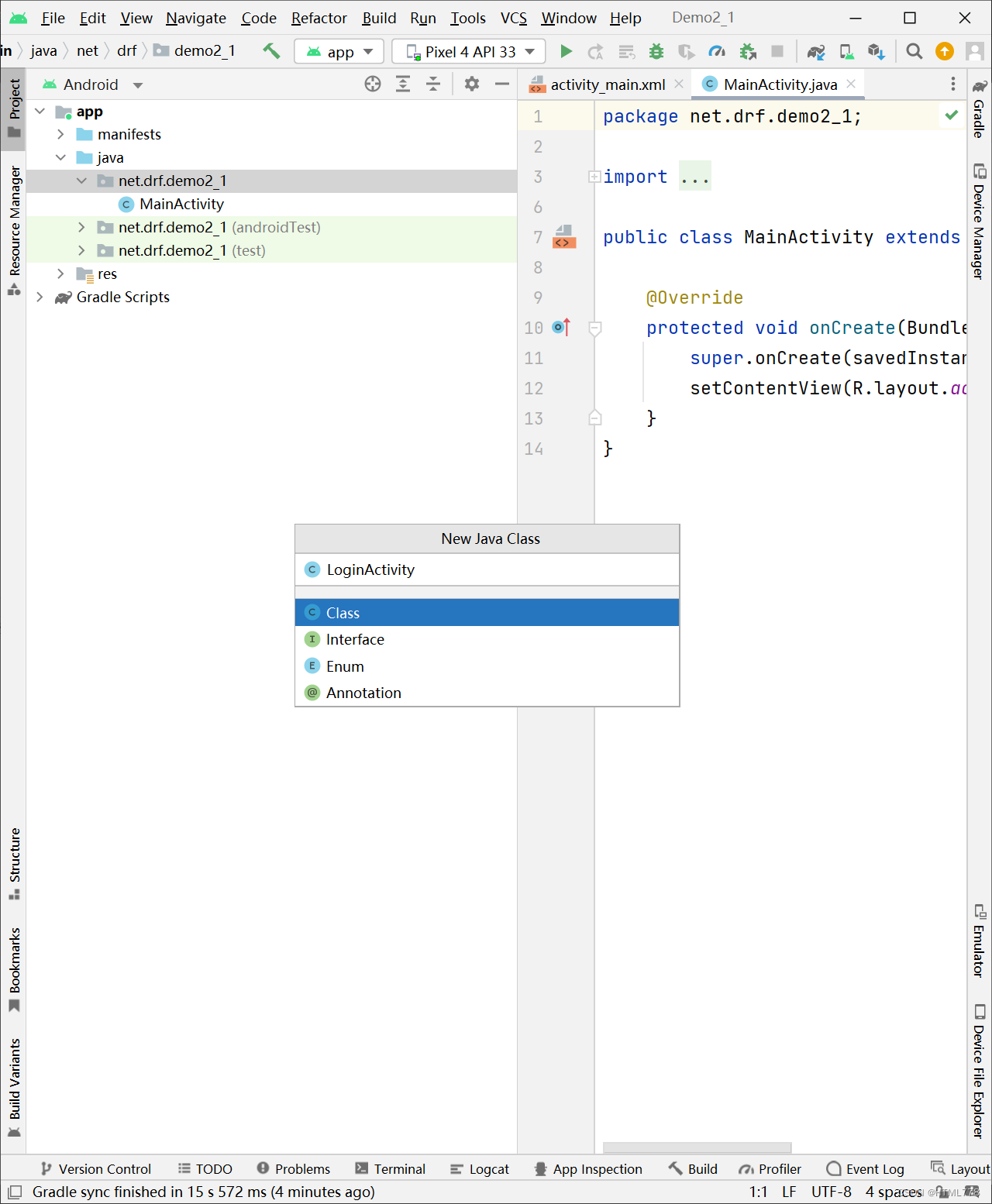
Task: Open the Build menu
Action: click(x=379, y=18)
